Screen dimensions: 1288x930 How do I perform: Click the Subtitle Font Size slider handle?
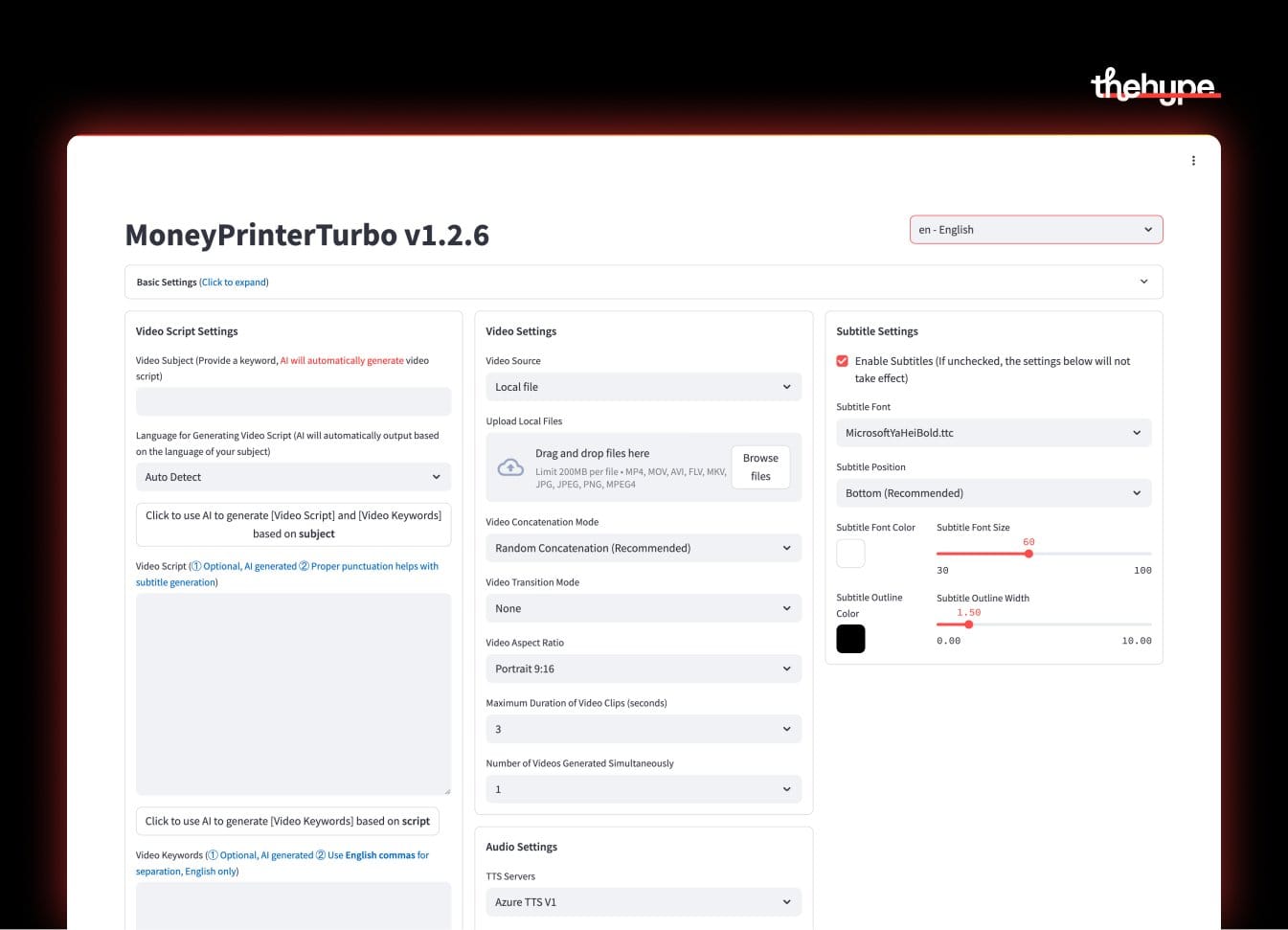1028,554
